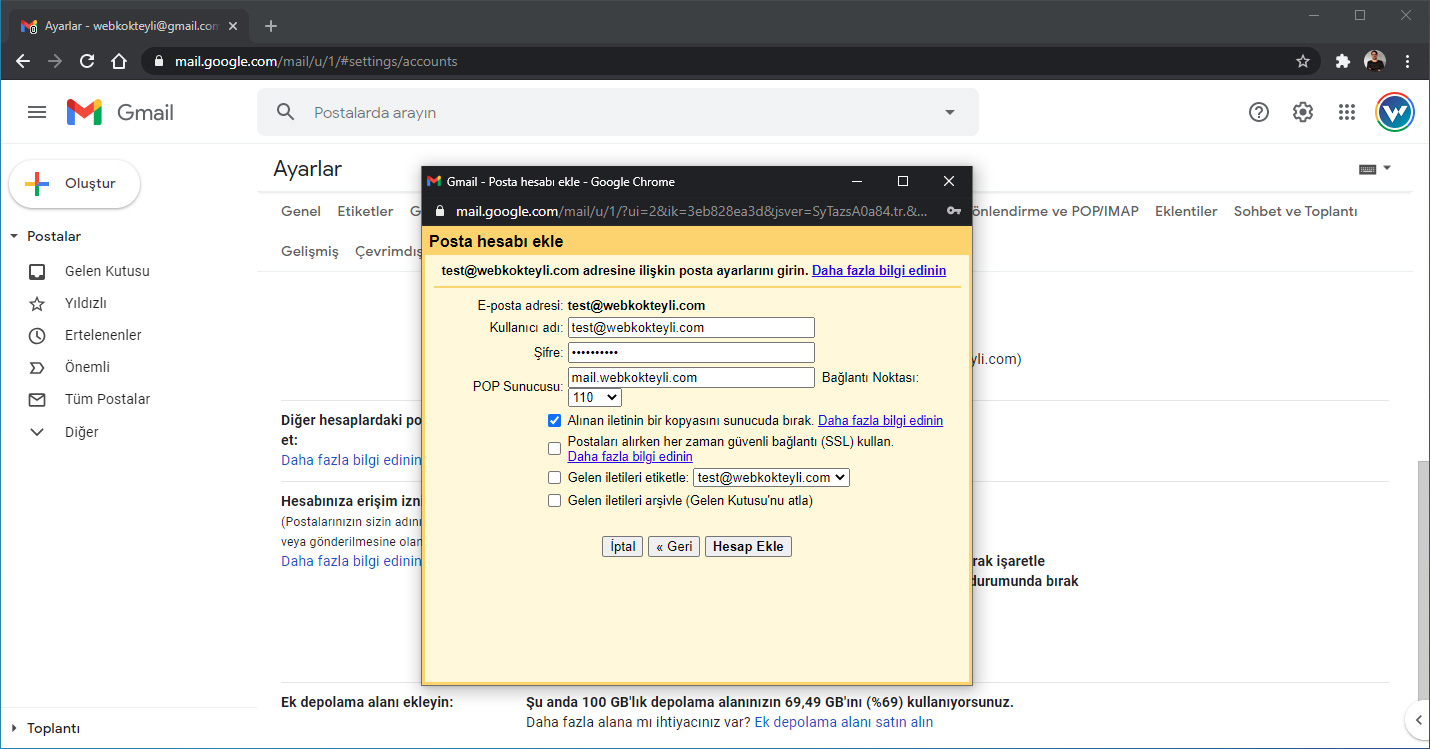Uncheck leaving a copy on the server
Screen dimensions: 1430x749
554,421
